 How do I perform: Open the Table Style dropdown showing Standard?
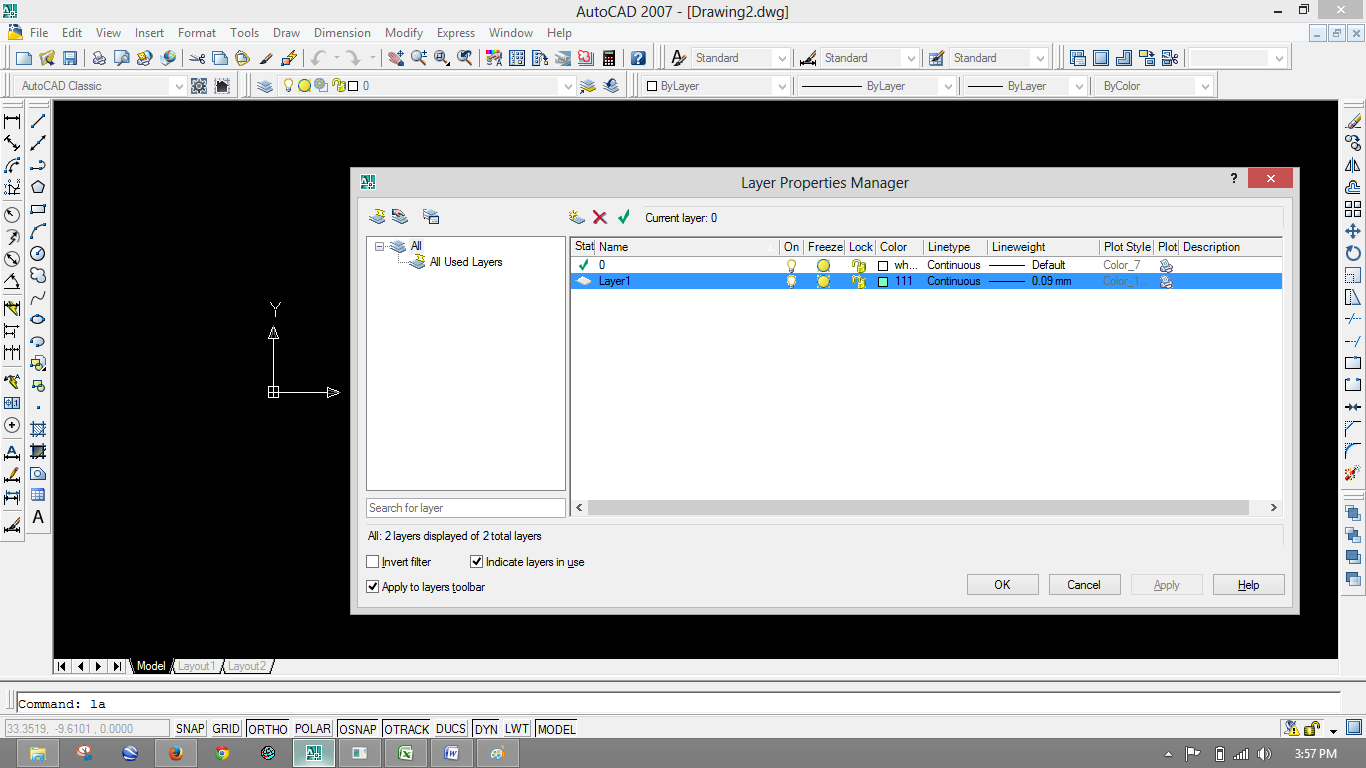(1040, 58)
